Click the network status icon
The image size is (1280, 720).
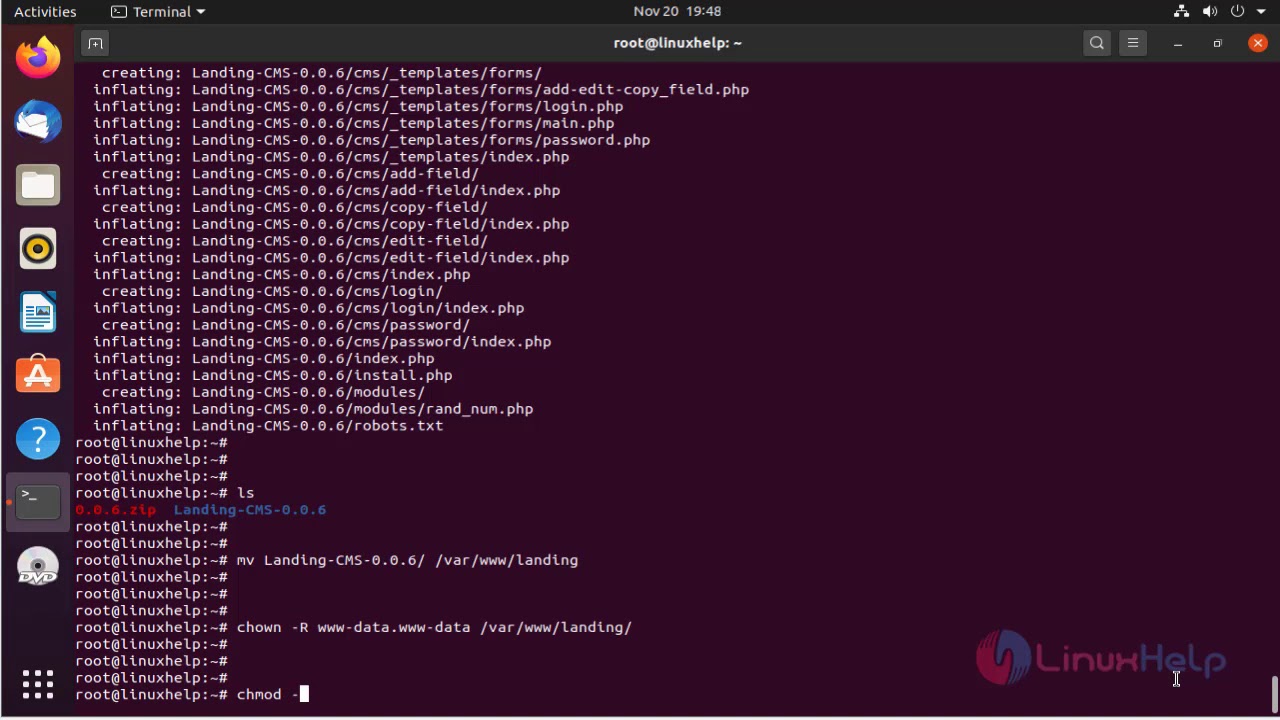pos(1181,11)
